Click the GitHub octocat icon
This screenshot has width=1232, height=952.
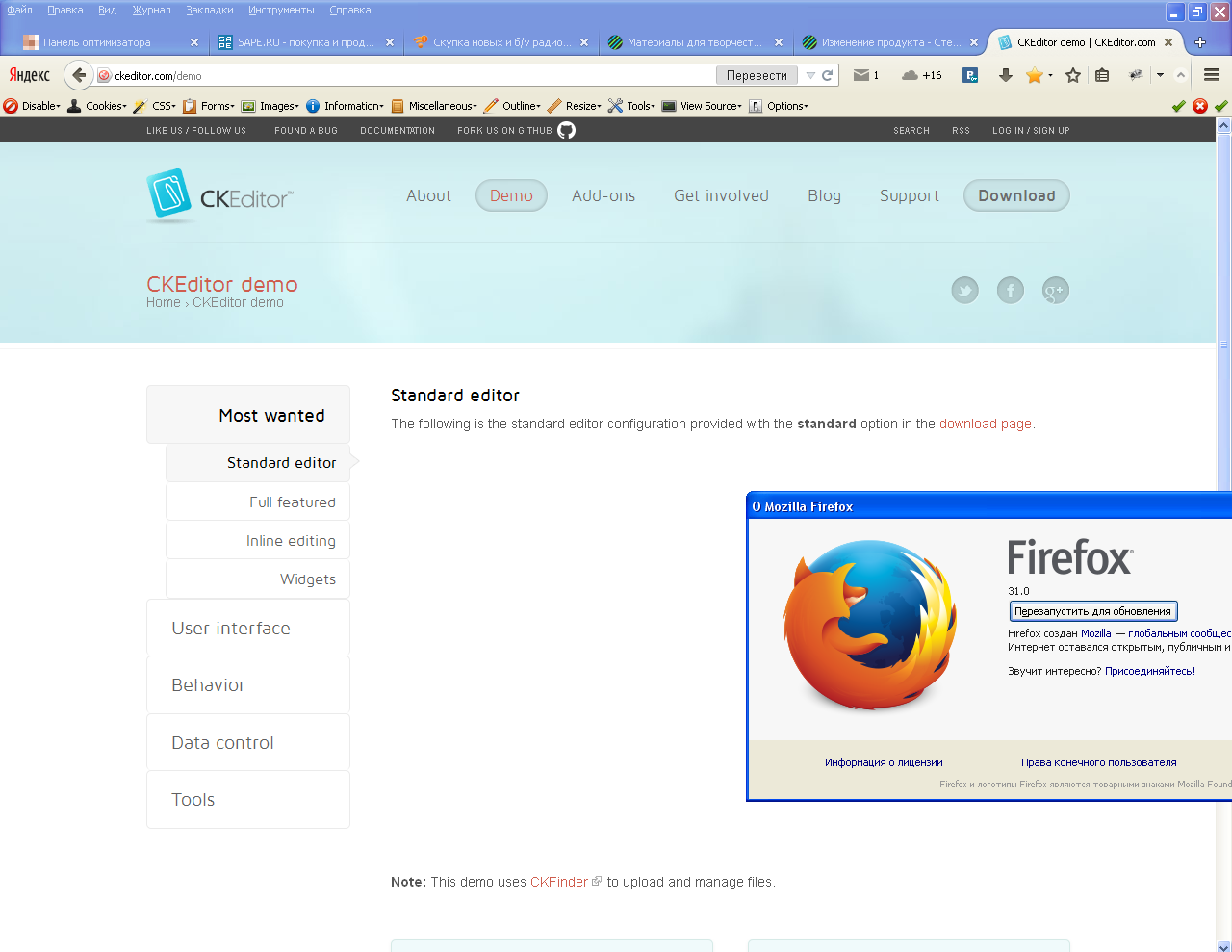tap(567, 130)
